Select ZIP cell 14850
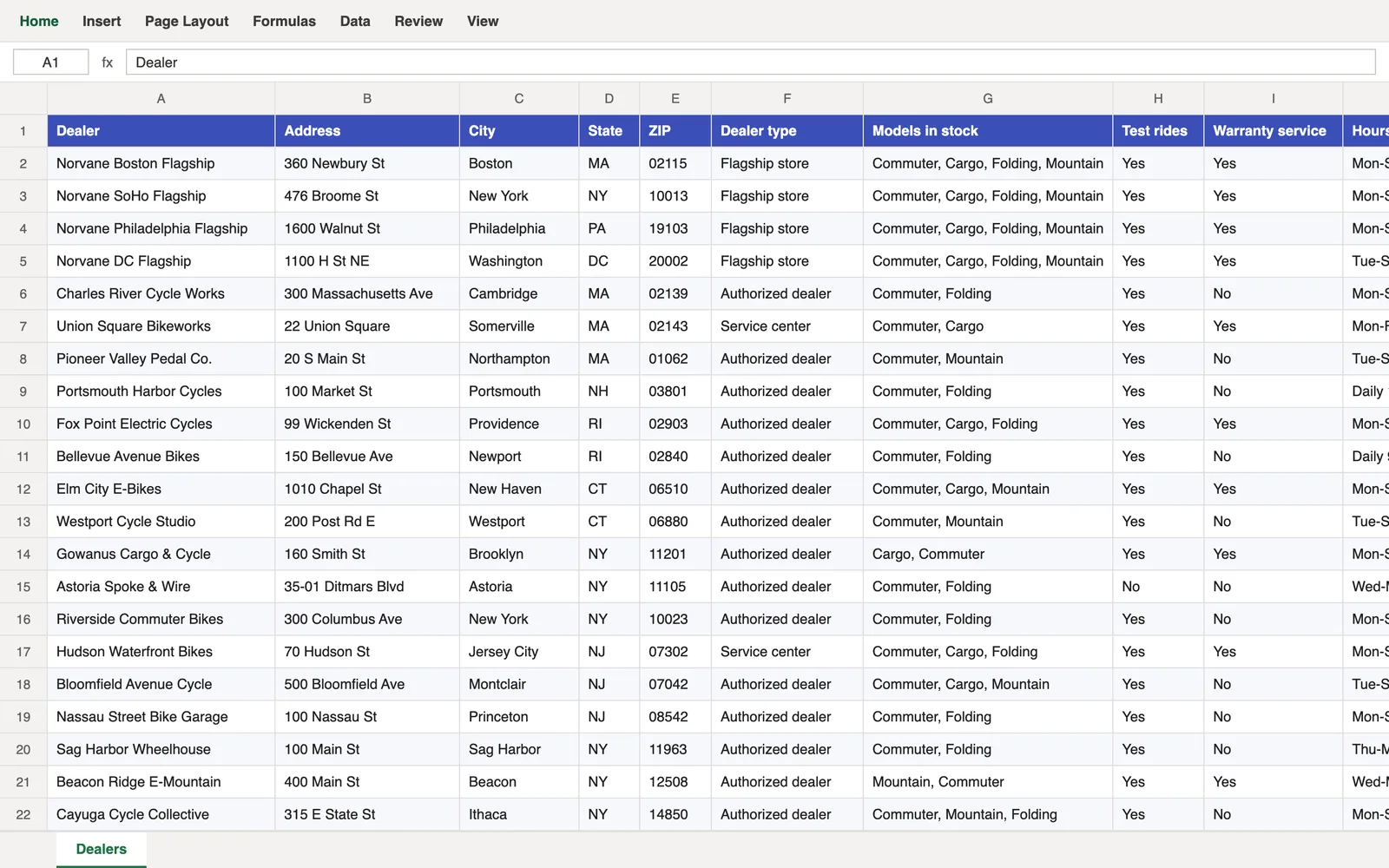 coord(675,814)
